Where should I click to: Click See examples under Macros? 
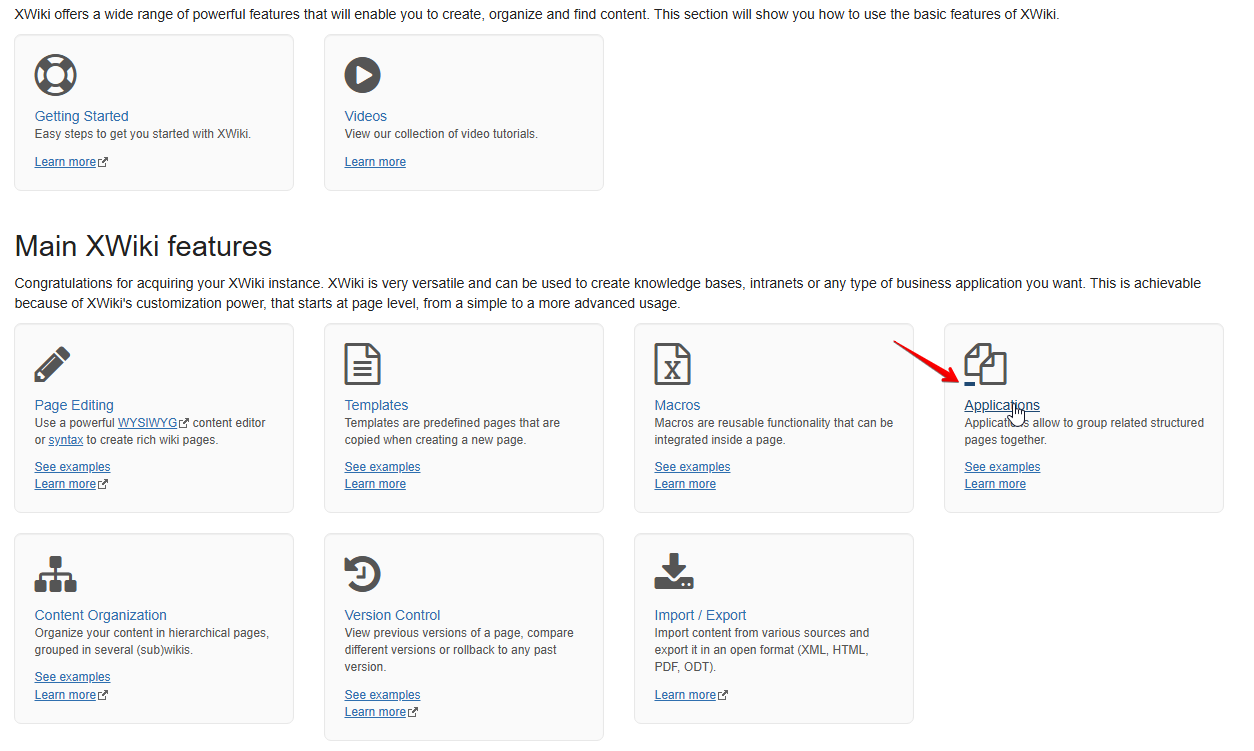pyautogui.click(x=693, y=467)
